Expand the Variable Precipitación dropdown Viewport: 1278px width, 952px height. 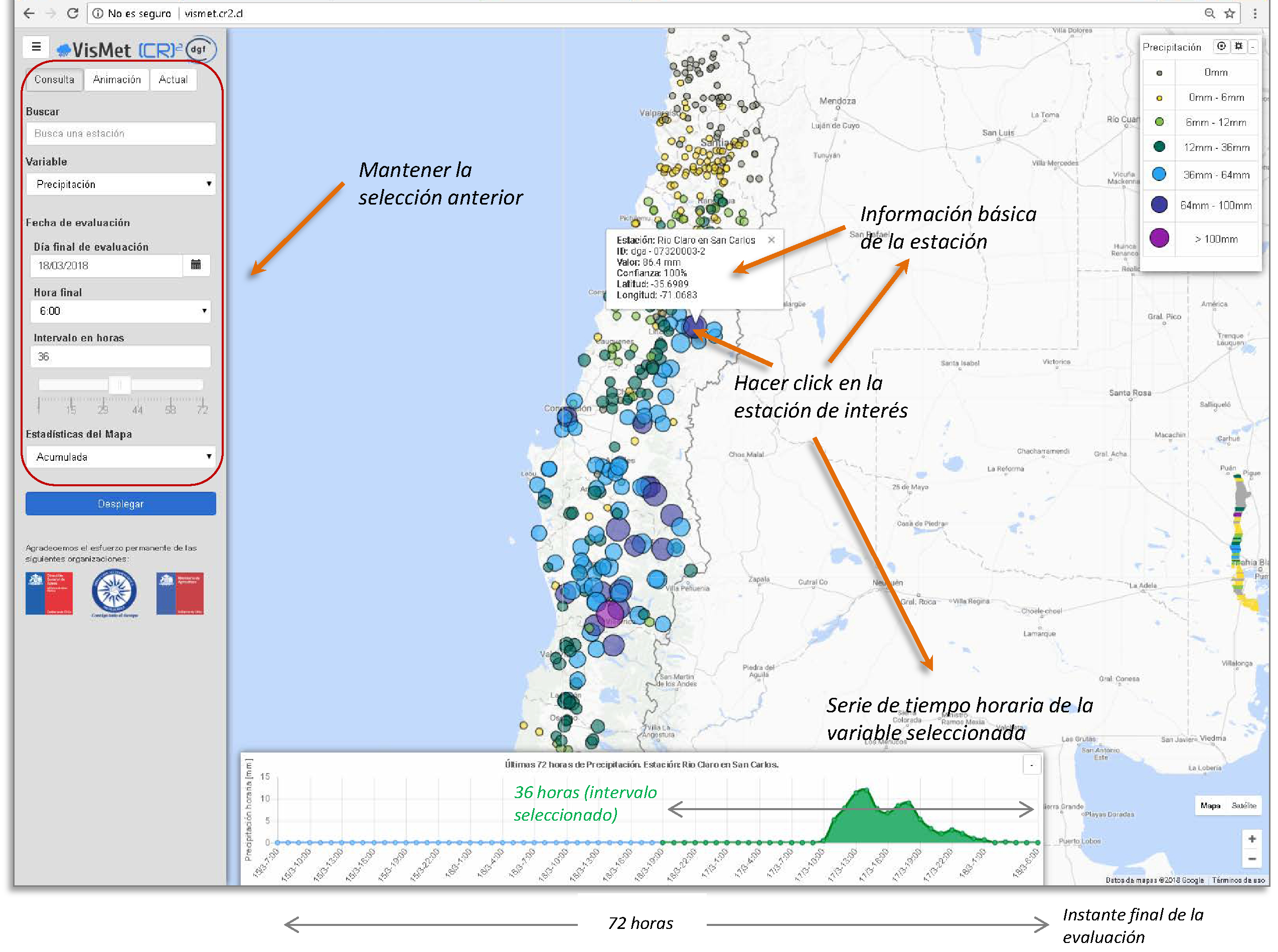pos(120,184)
